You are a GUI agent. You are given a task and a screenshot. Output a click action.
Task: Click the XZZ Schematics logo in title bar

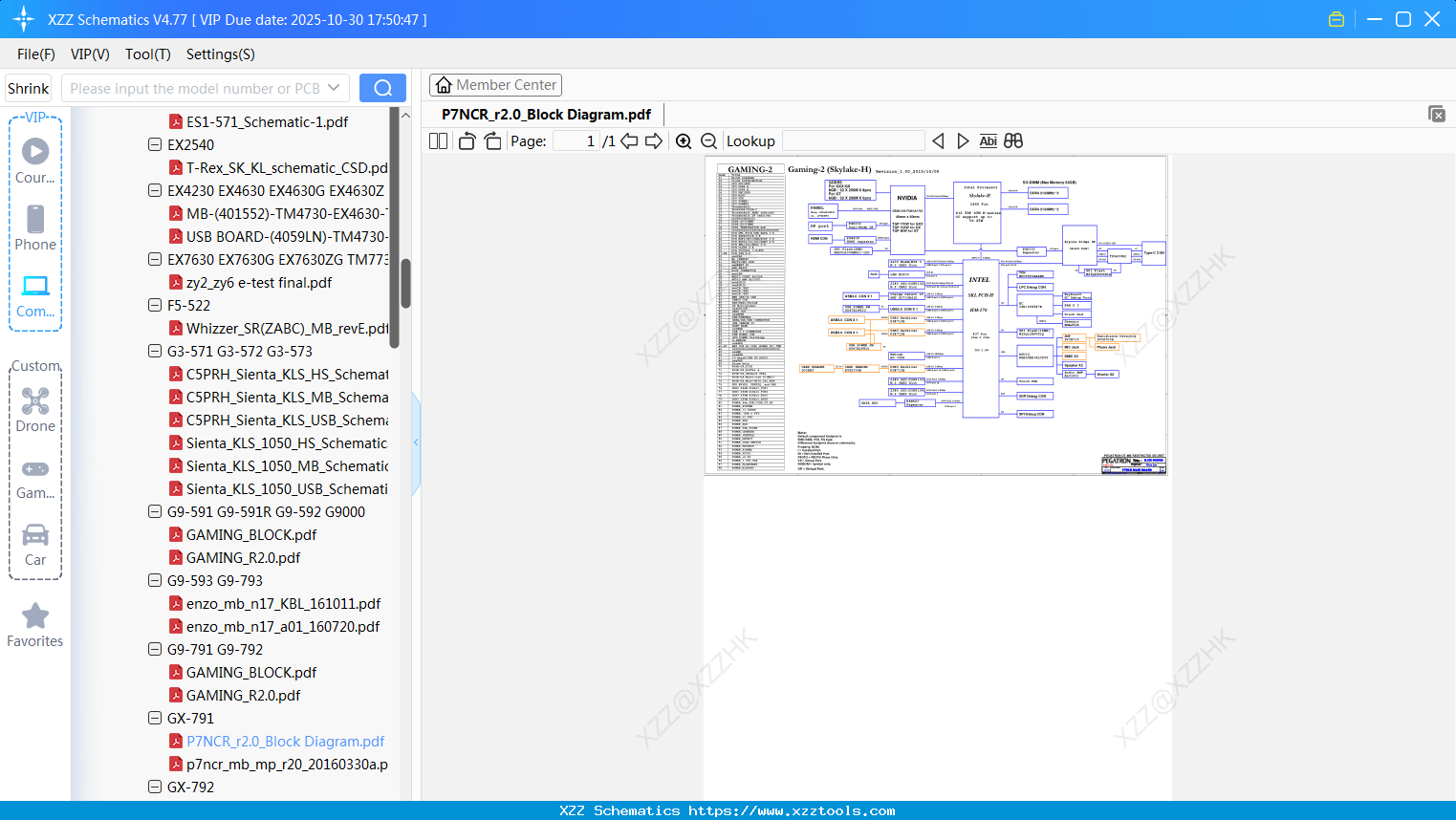pyautogui.click(x=24, y=19)
